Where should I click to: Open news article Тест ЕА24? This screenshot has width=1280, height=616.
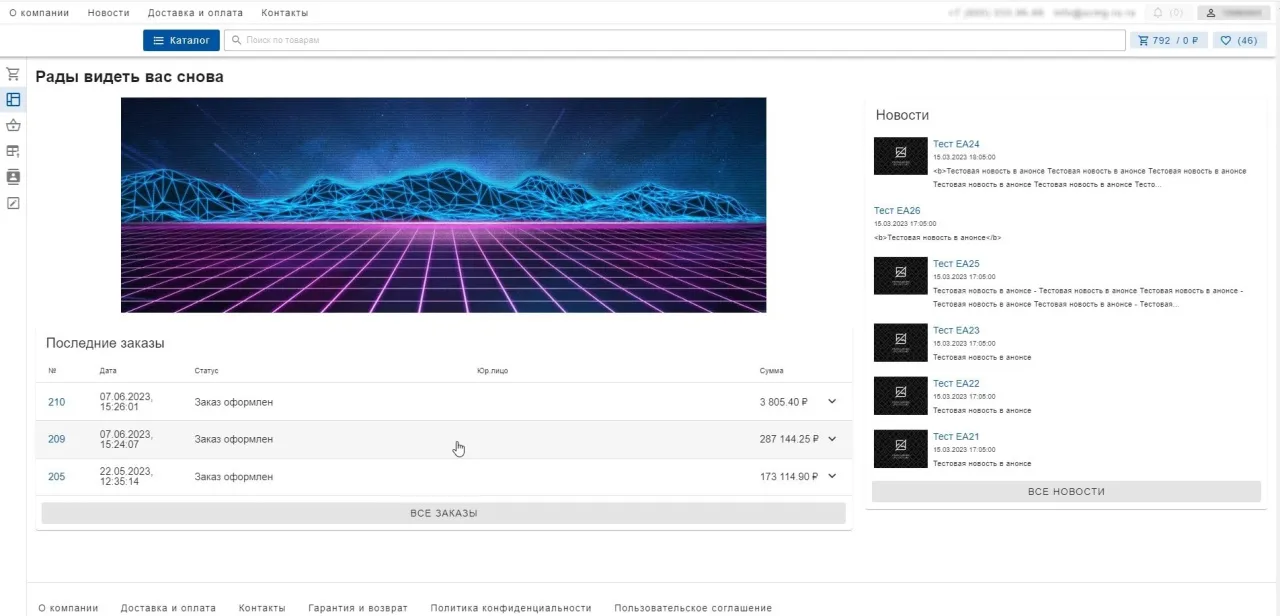(x=956, y=144)
